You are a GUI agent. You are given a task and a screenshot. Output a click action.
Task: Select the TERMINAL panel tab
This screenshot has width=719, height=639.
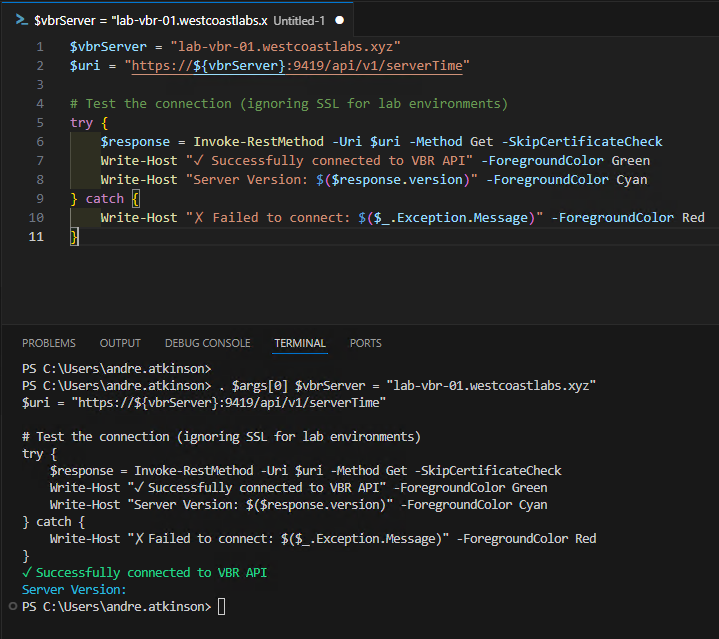click(300, 343)
